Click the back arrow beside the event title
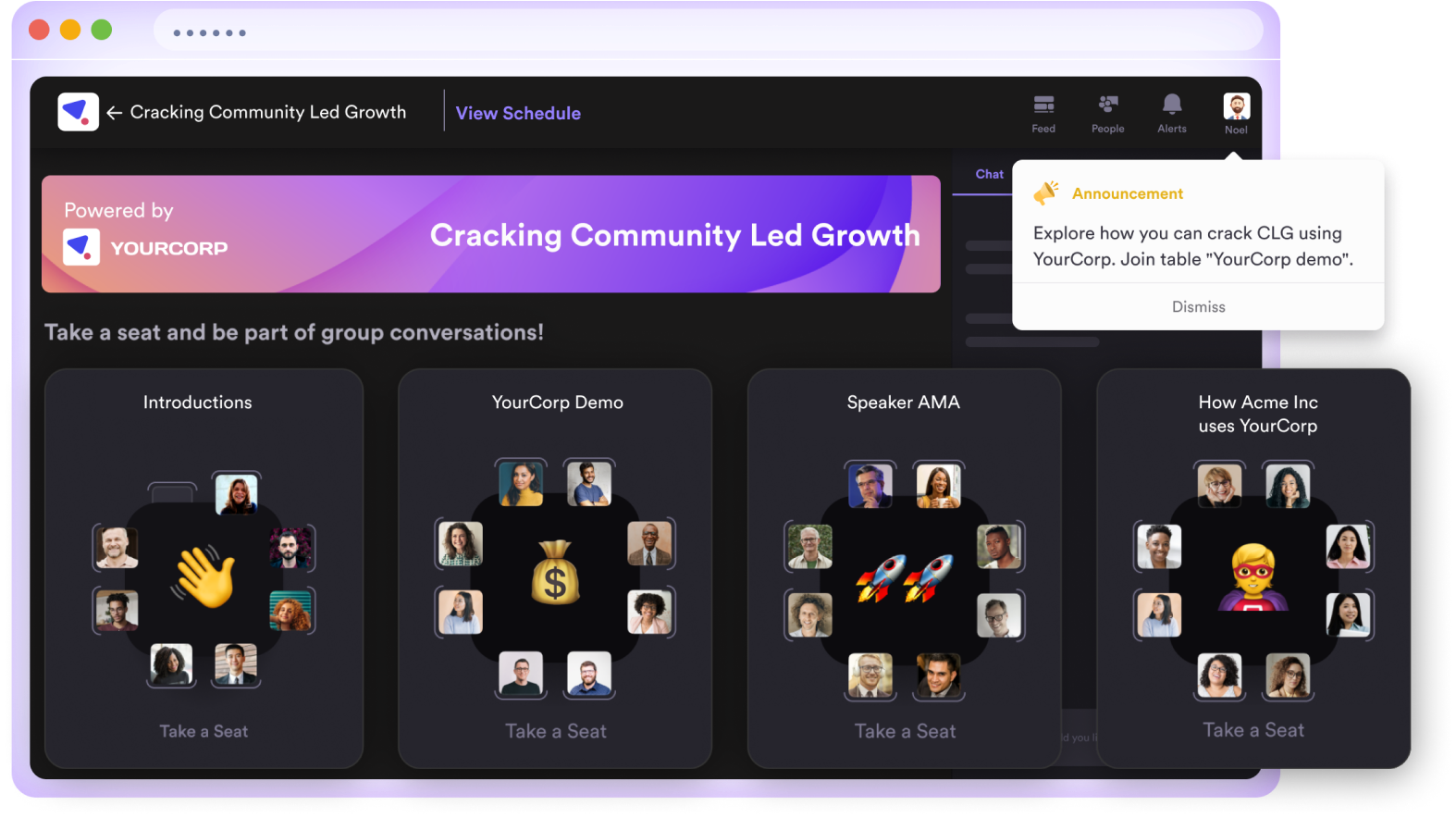The width and height of the screenshot is (1456, 818). (x=114, y=113)
